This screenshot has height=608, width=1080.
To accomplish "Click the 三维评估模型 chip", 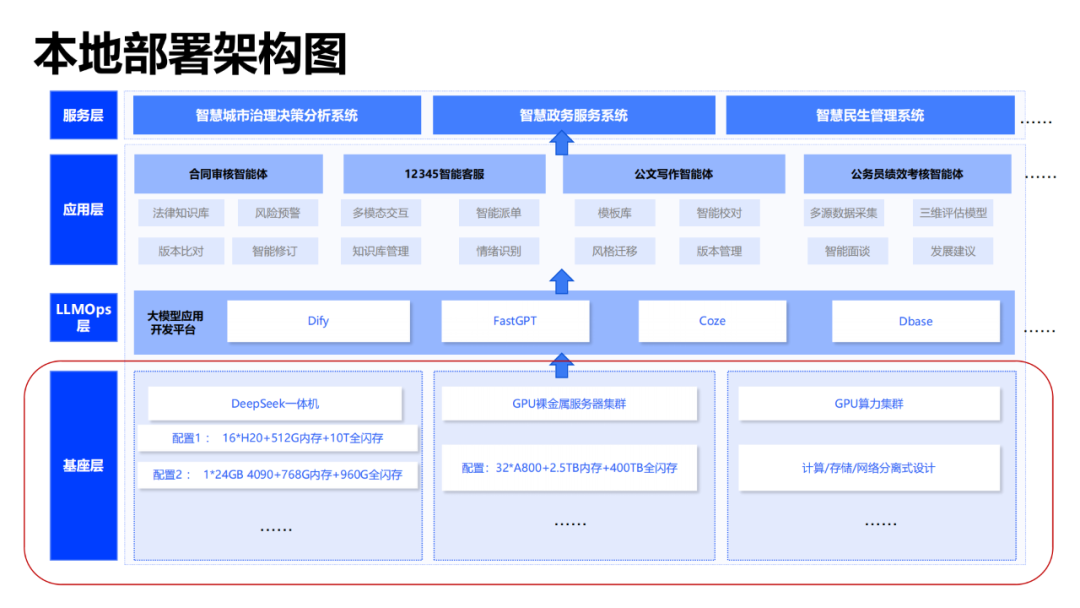I will [953, 213].
